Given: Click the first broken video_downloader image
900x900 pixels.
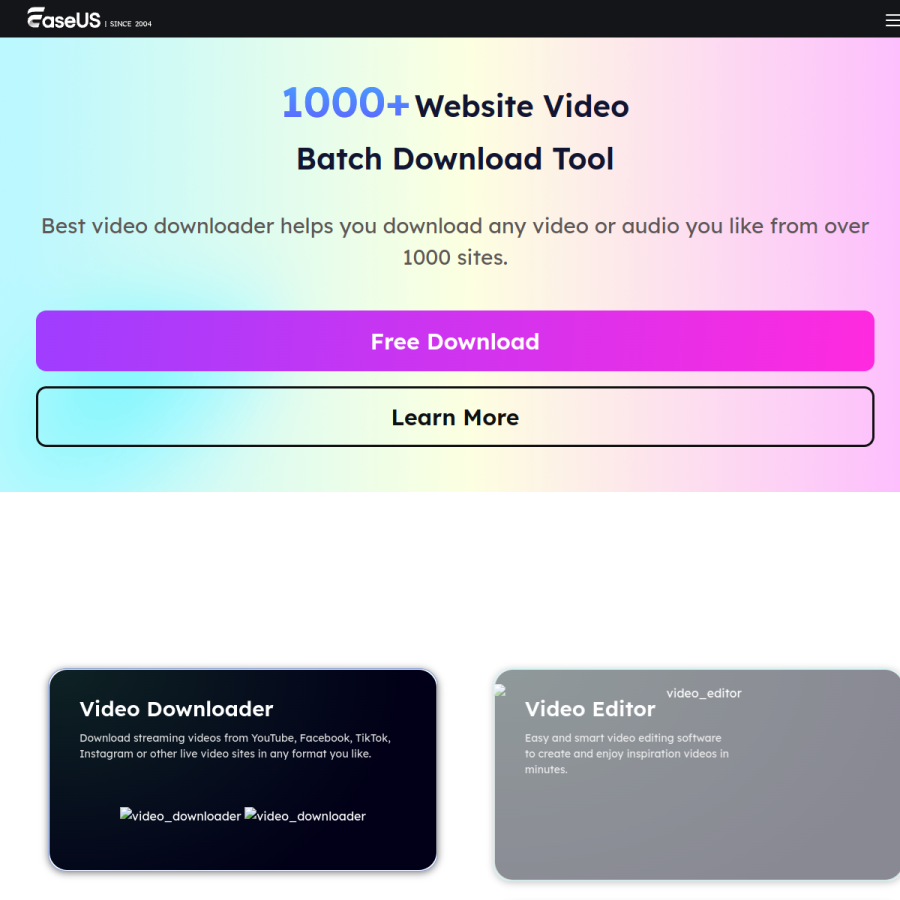Looking at the screenshot, I should (x=180, y=815).
